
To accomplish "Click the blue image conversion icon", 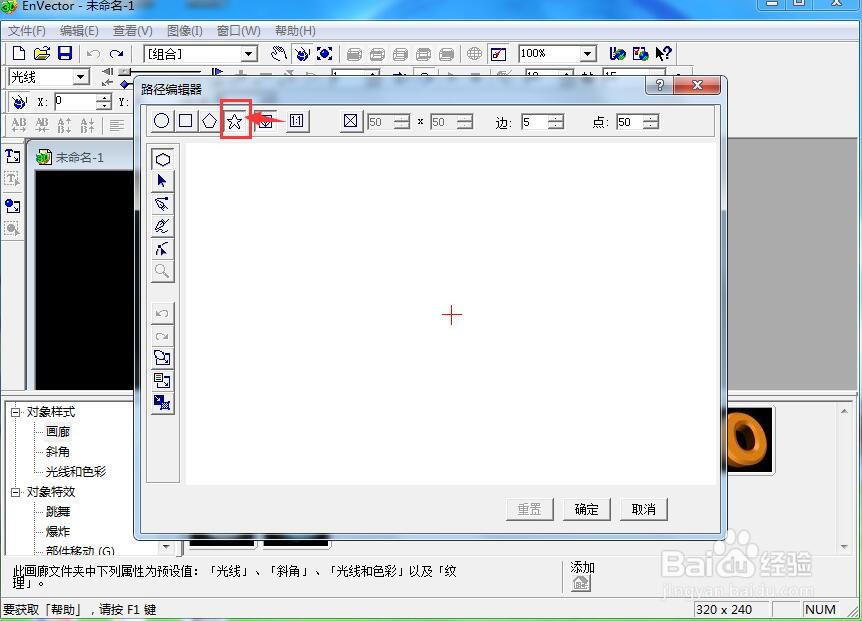I will [x=163, y=403].
